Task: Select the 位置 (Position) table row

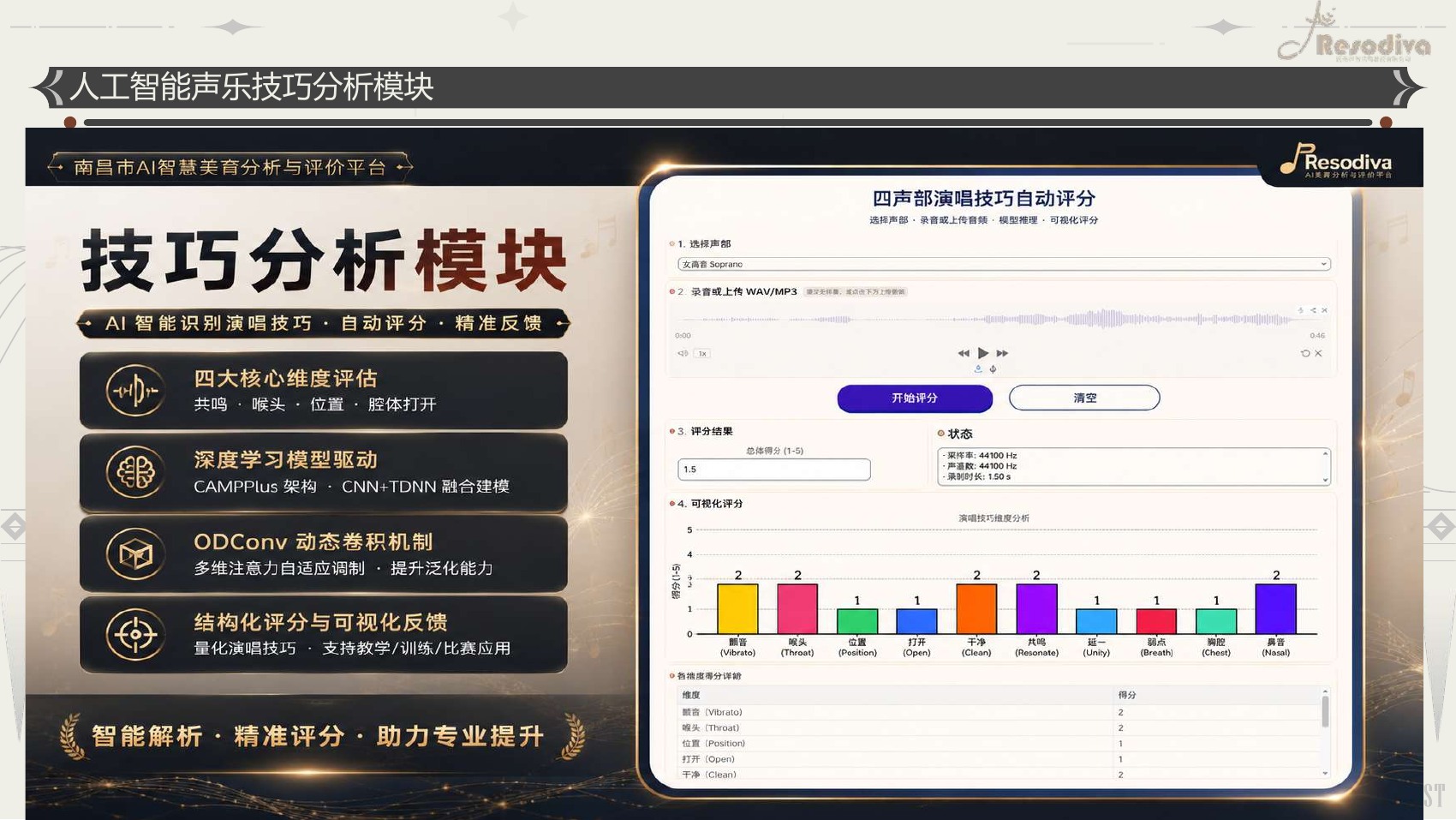Action: (x=999, y=743)
